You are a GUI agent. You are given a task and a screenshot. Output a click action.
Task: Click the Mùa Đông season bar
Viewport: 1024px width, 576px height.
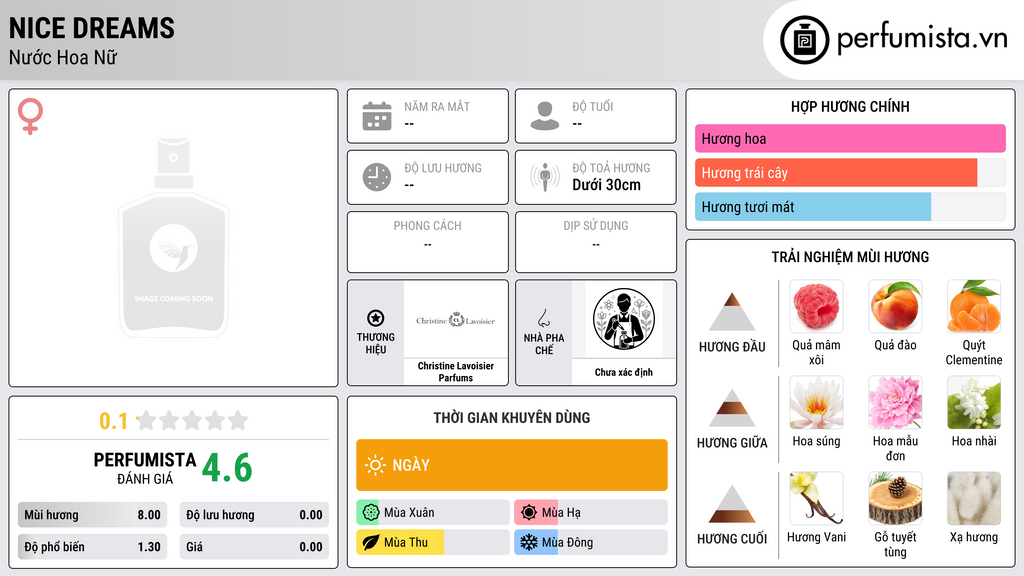tap(591, 542)
